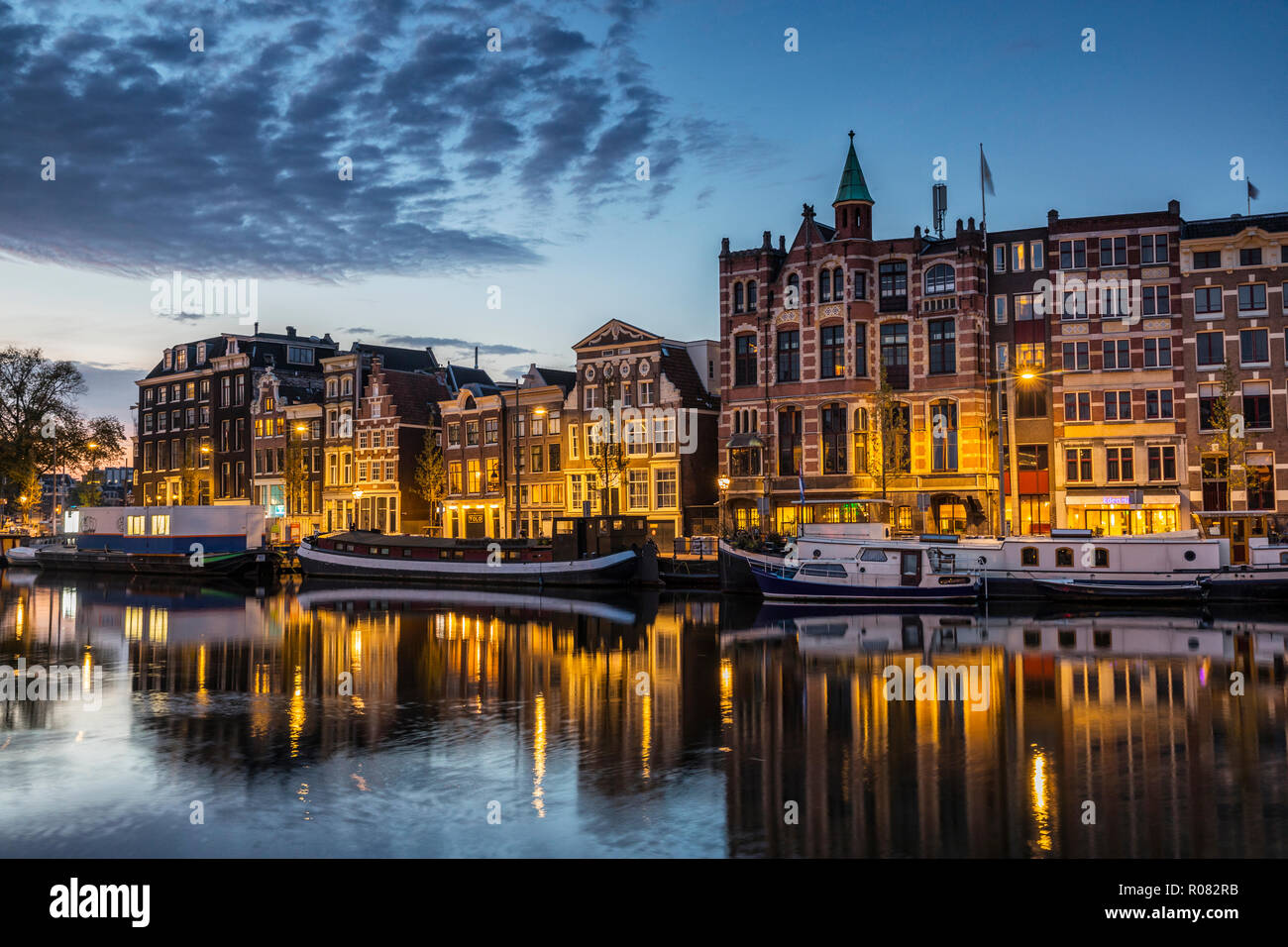Click the alamy logo in bottom bar
The width and height of the screenshot is (1288, 947).
[100, 902]
